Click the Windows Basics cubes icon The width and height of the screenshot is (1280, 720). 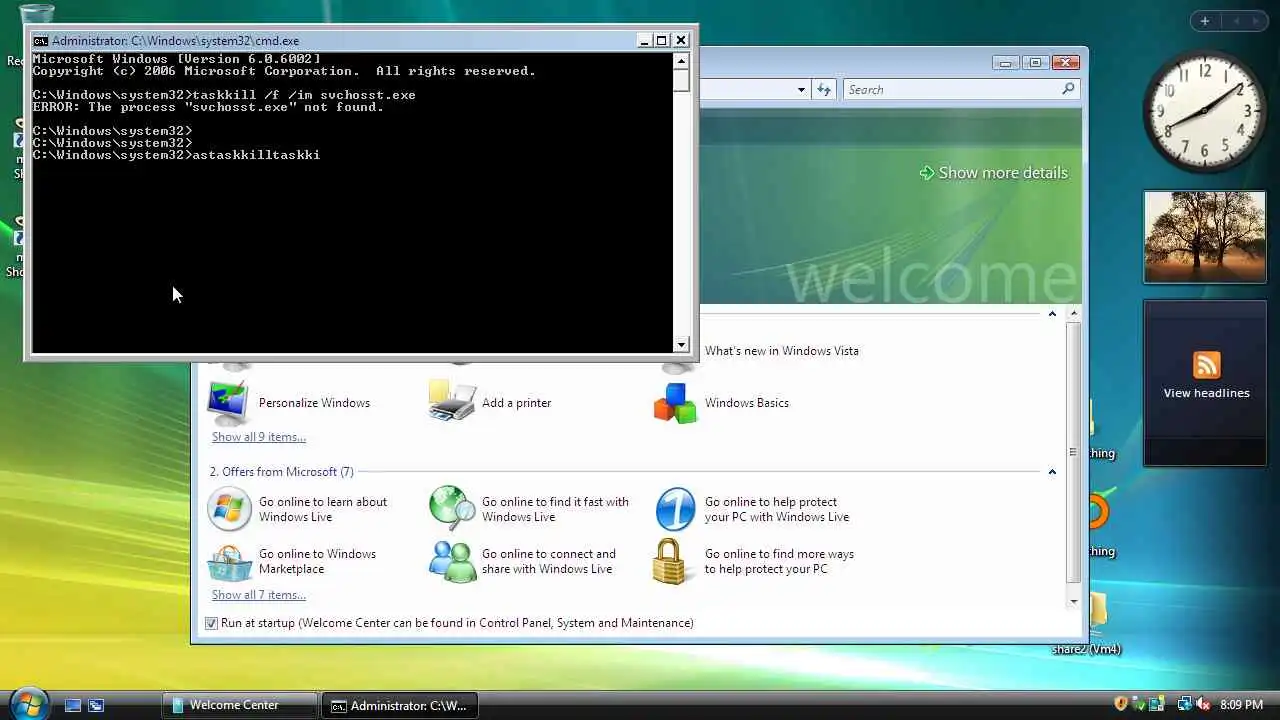(x=675, y=402)
